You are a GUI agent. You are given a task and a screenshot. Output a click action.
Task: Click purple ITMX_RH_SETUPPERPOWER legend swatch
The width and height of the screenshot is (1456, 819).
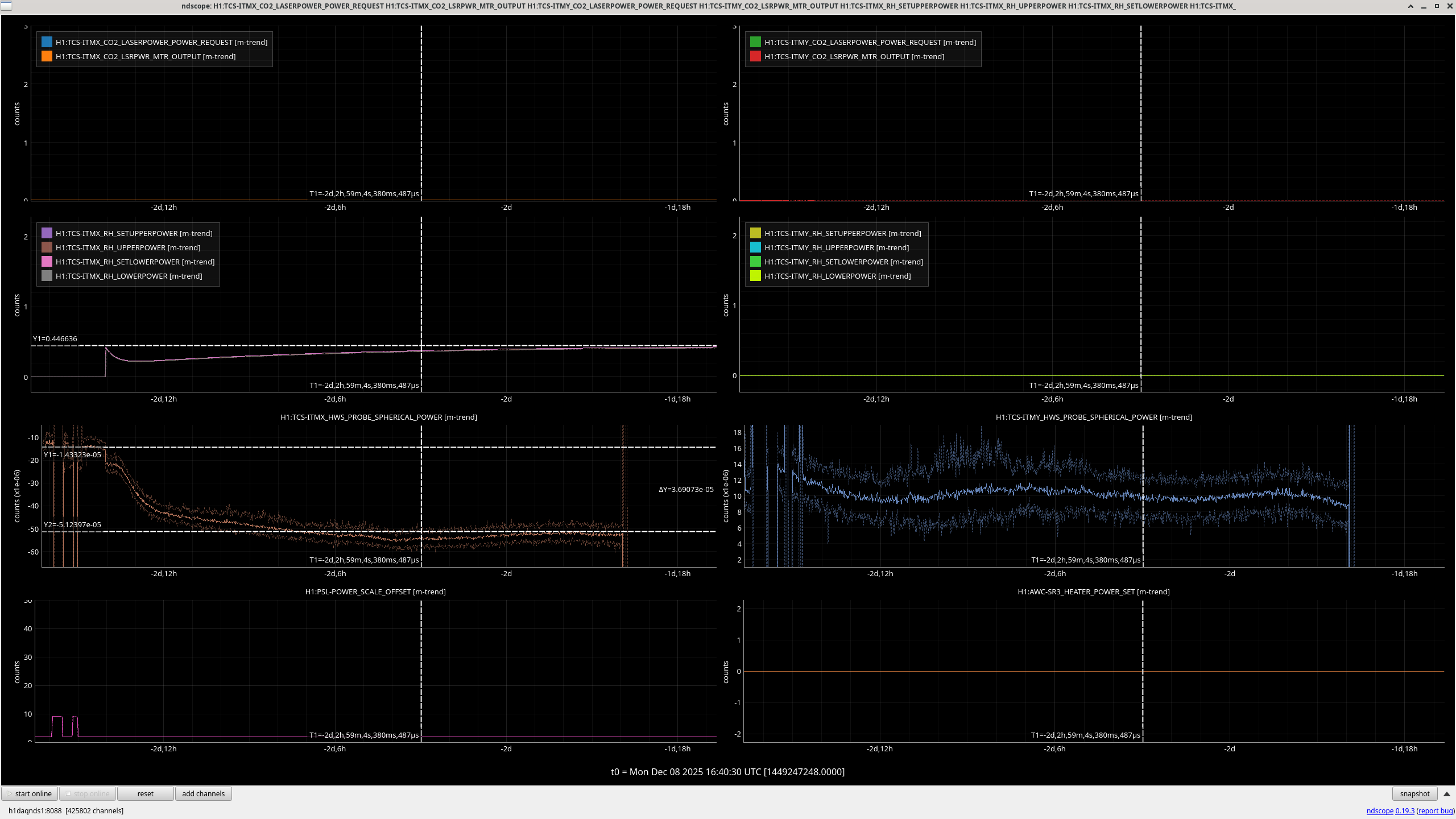[47, 233]
